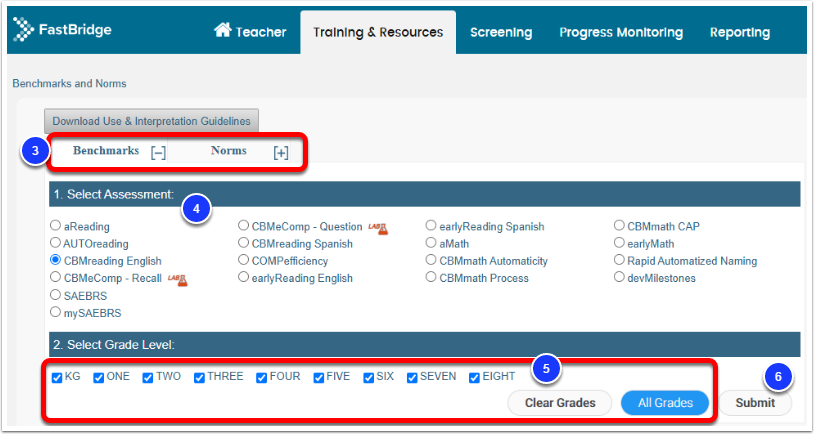Image resolution: width=814 pixels, height=434 pixels.
Task: Select the Norms tab label
Action: (x=228, y=151)
